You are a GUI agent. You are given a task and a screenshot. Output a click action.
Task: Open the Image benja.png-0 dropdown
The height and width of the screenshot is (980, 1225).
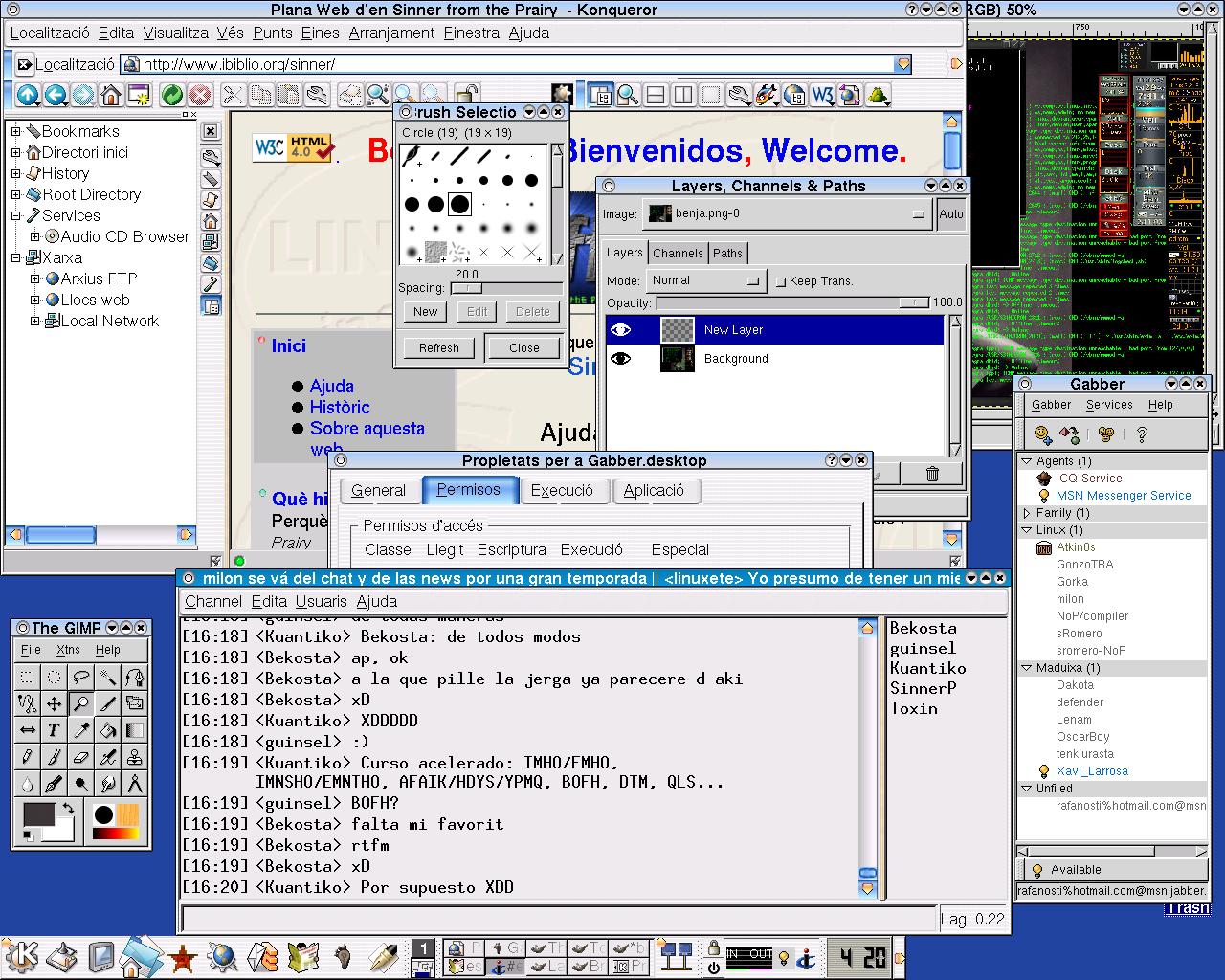click(x=788, y=213)
